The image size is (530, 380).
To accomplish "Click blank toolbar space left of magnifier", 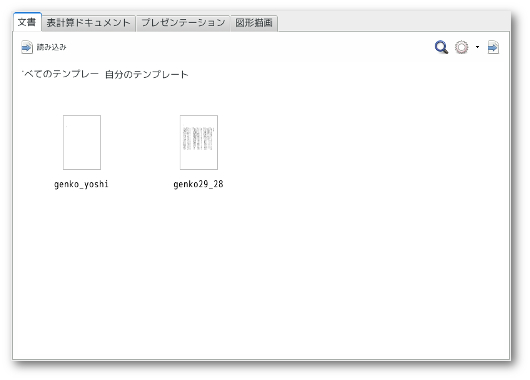I will tap(250, 47).
